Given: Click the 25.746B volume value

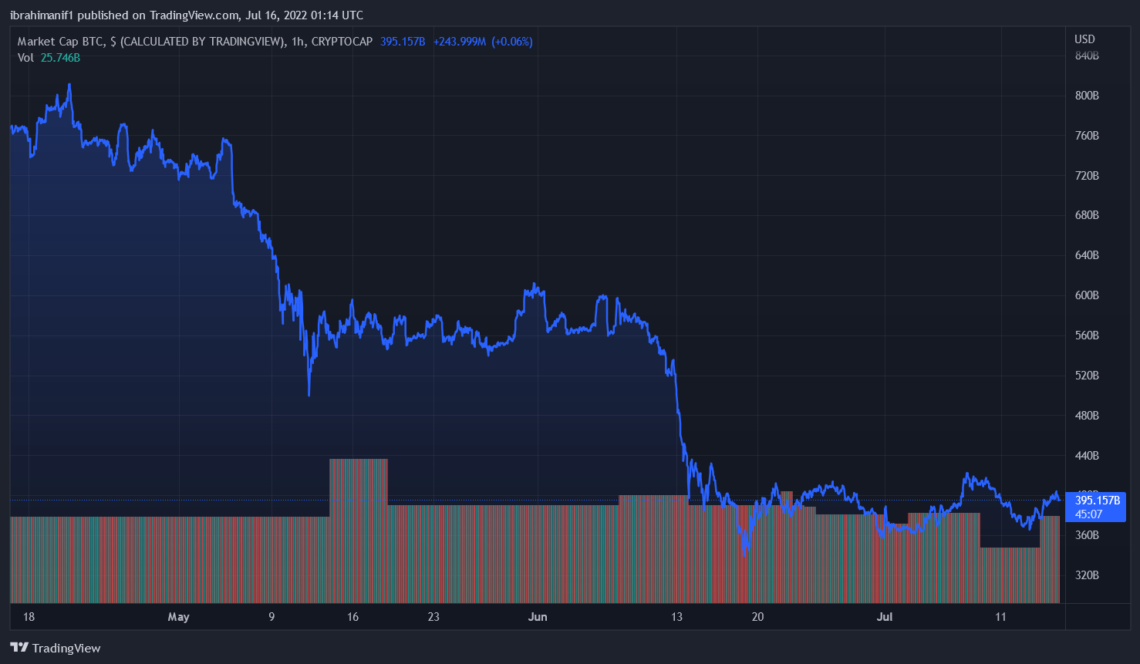Looking at the screenshot, I should [60, 57].
